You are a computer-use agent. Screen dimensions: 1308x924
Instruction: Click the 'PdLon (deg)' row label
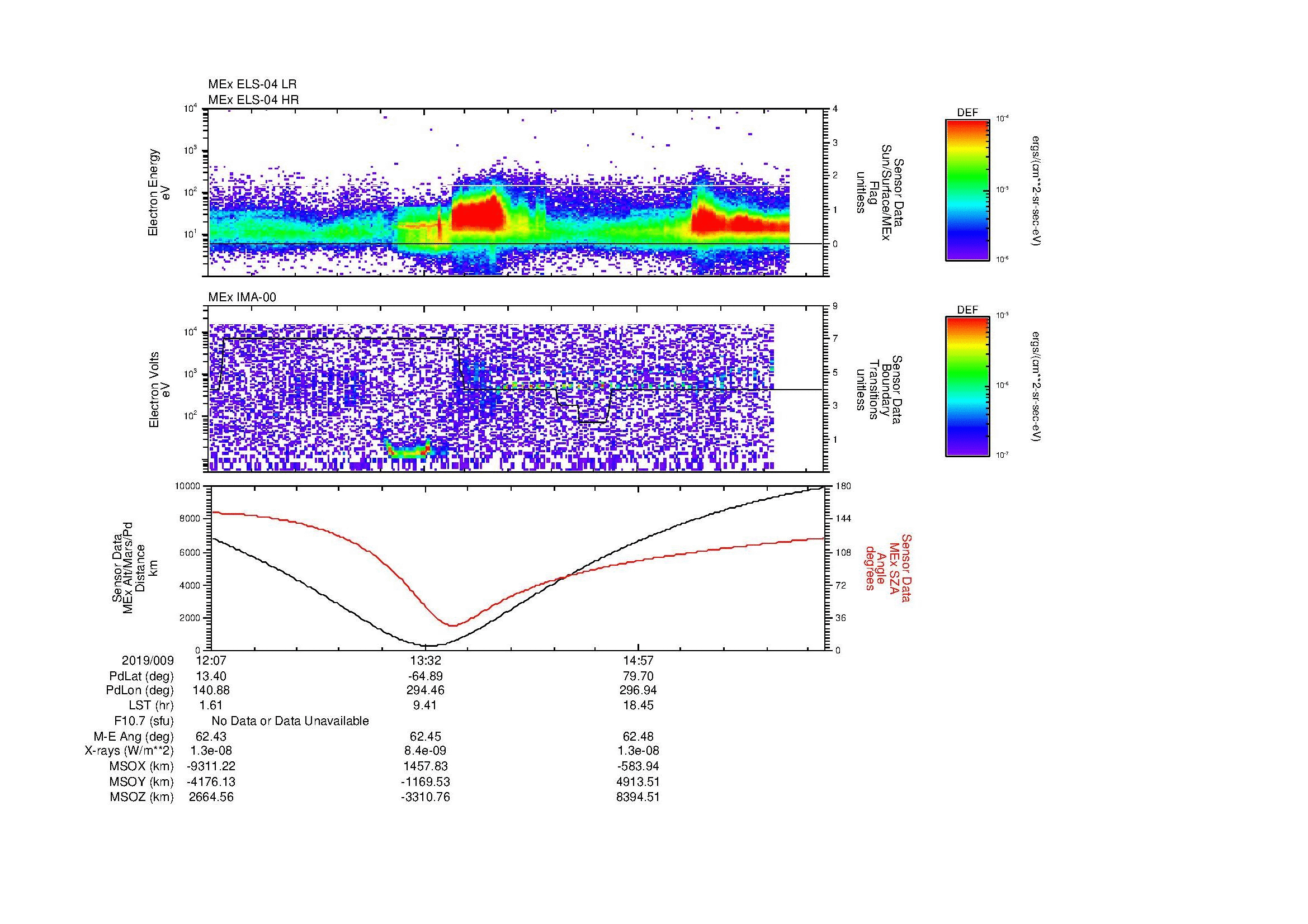tap(140, 690)
